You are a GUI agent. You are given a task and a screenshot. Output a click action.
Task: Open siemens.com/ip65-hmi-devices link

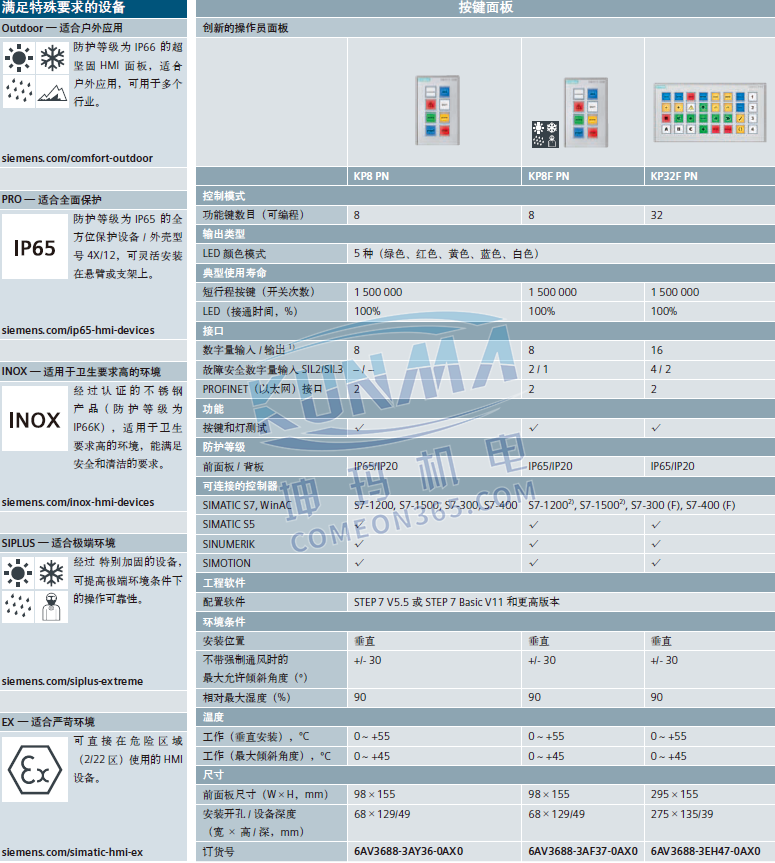pos(78,330)
